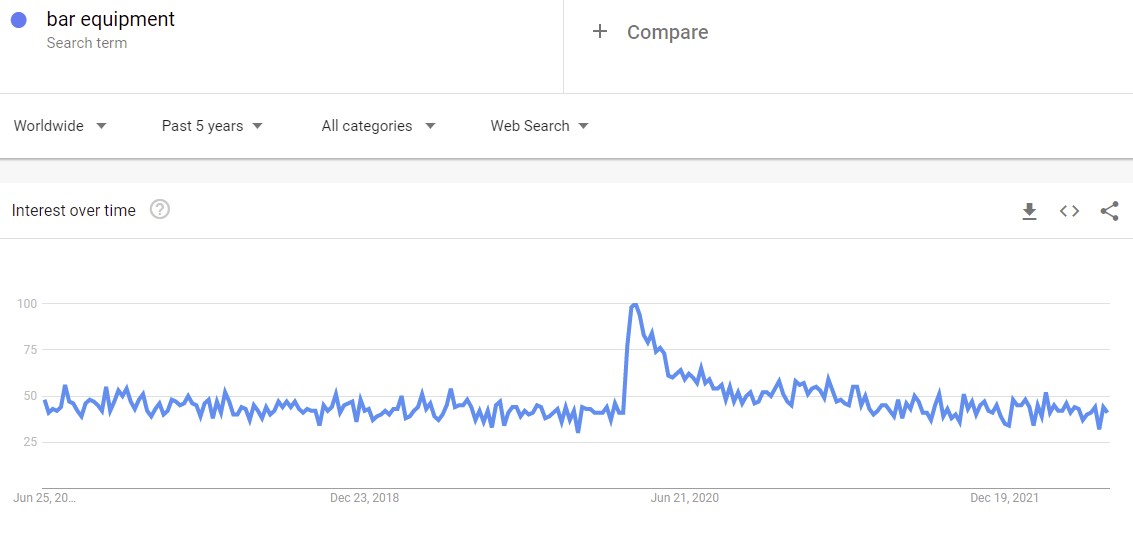
Task: Edit the bar equipment search term
Action: (x=111, y=20)
